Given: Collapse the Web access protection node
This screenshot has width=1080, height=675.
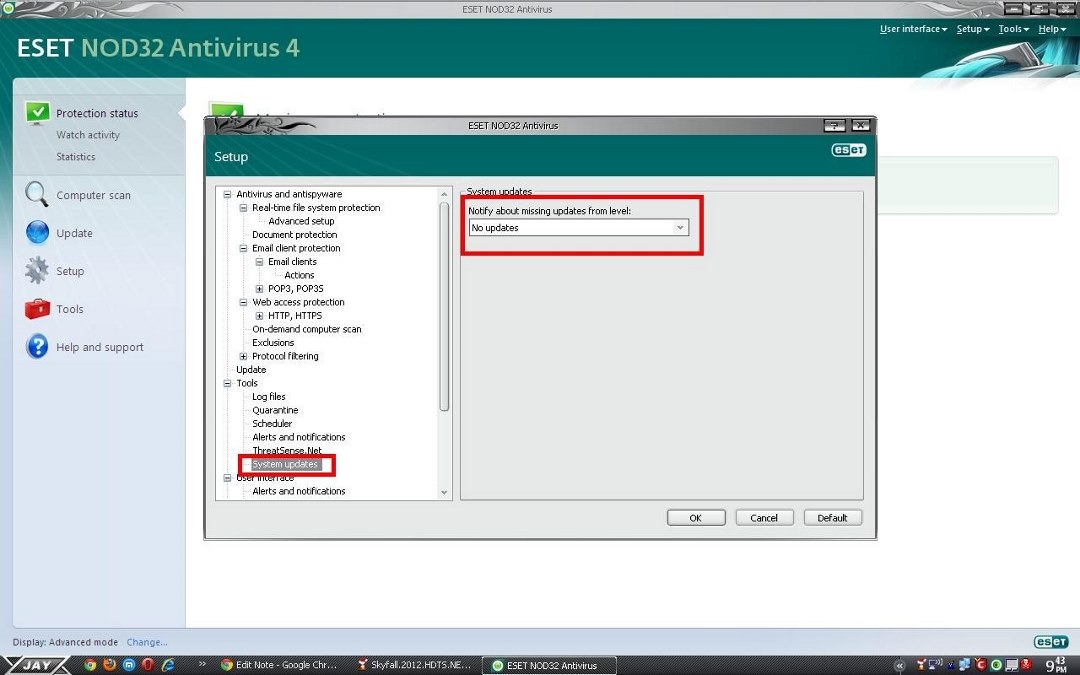Looking at the screenshot, I should (243, 302).
